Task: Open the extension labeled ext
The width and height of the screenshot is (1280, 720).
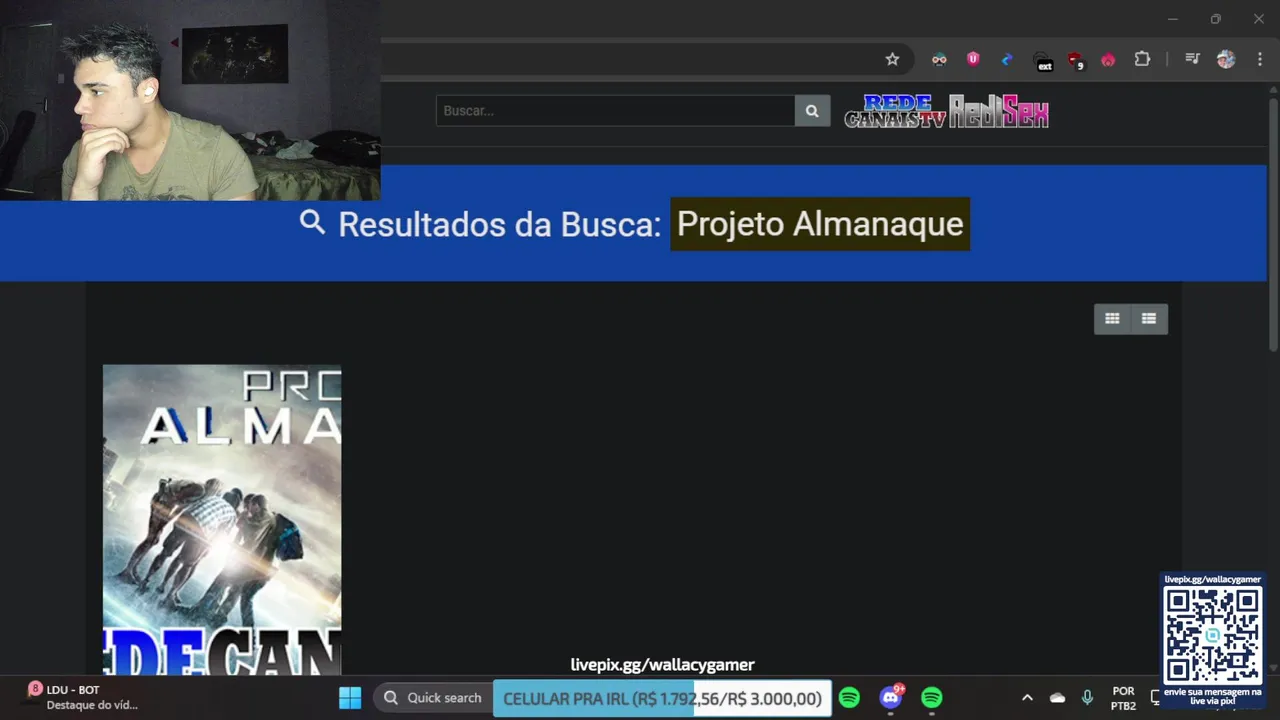Action: 1043,60
